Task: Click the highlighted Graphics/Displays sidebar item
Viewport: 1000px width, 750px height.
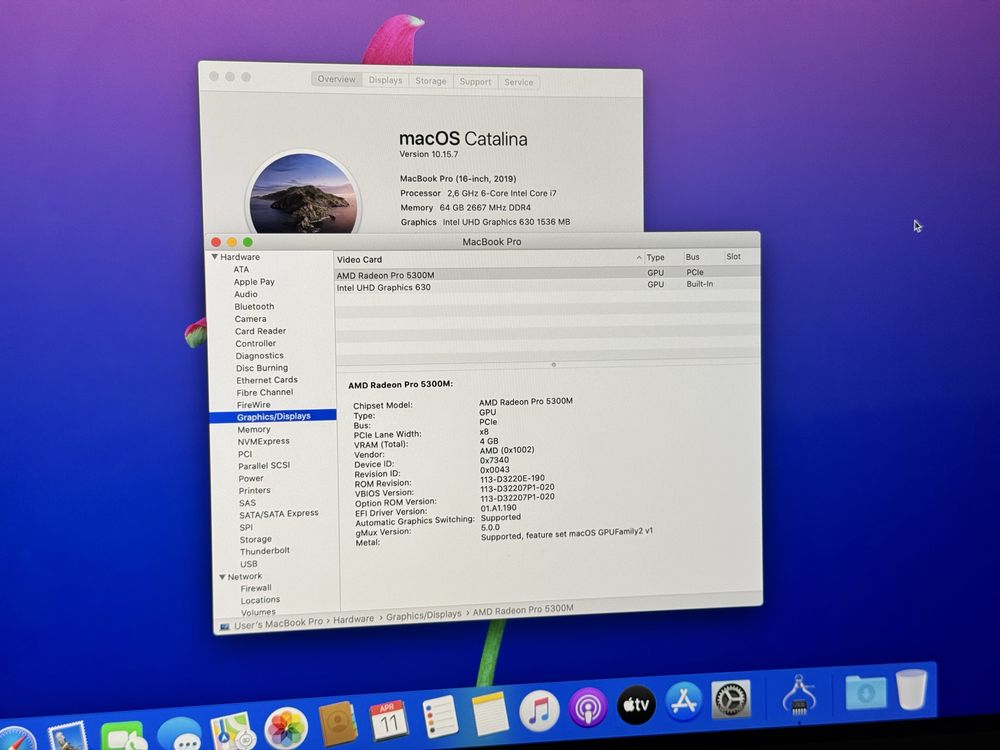Action: point(273,416)
